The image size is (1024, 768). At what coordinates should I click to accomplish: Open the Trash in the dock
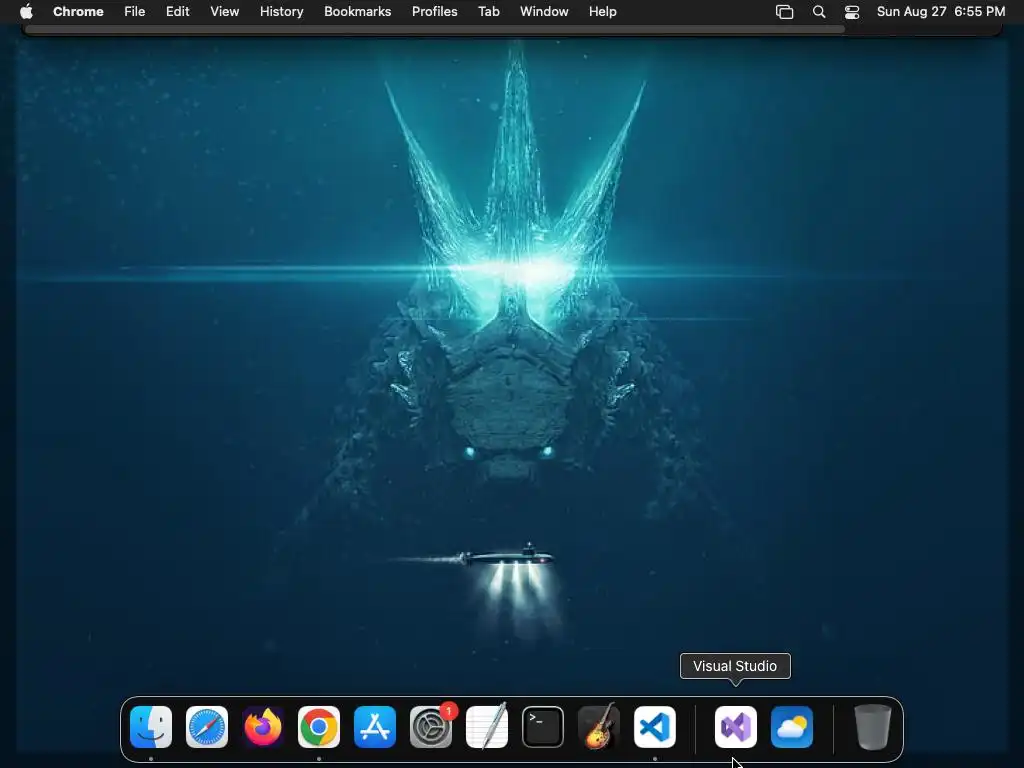872,727
